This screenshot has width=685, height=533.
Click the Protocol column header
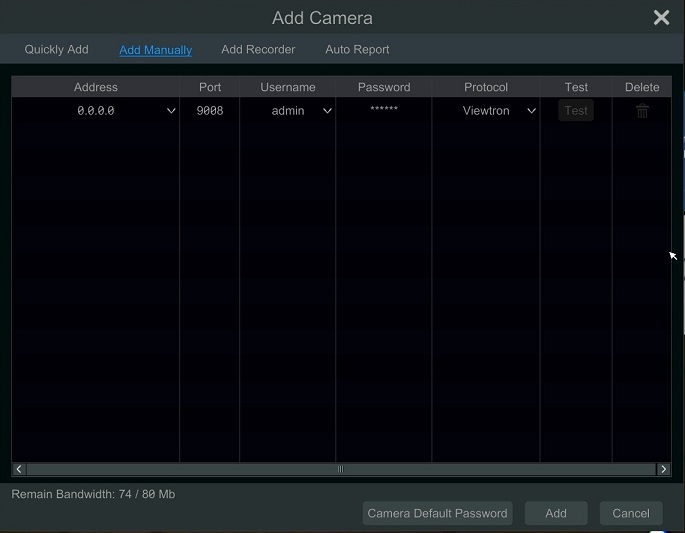pos(486,87)
